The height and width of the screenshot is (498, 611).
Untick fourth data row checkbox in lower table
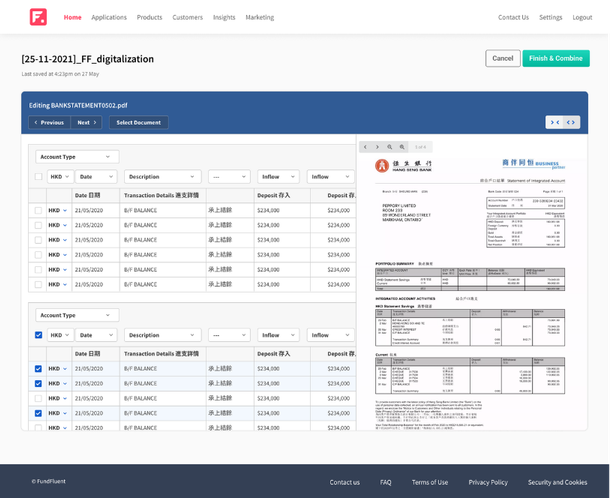click(38, 413)
